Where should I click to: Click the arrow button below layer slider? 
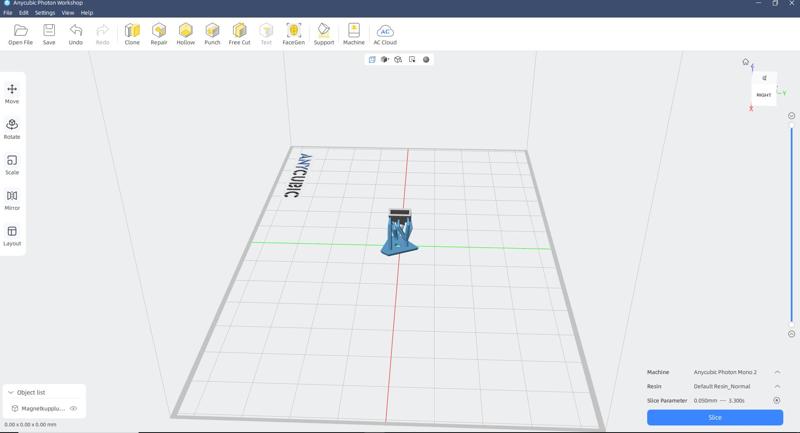tap(791, 334)
